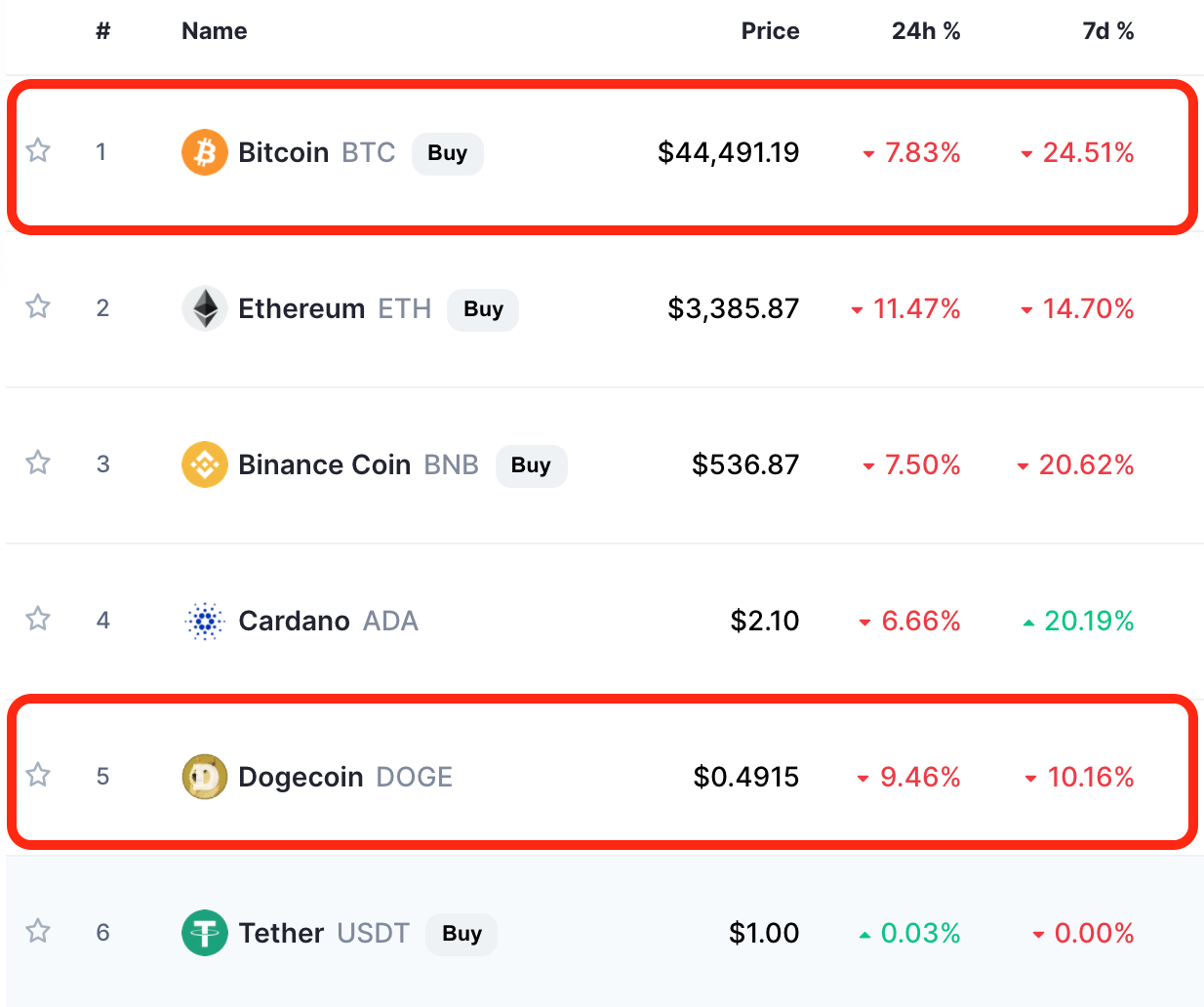Click the Ethereum diamond logo icon
Viewport: 1204px width, 1007px height.
coord(205,308)
